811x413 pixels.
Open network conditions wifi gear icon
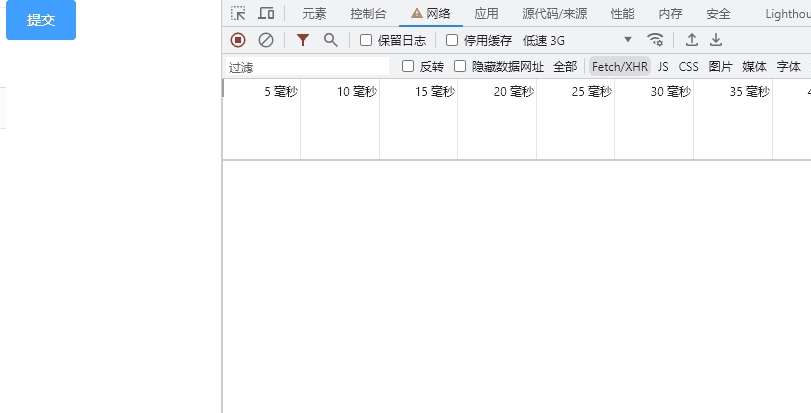[655, 40]
